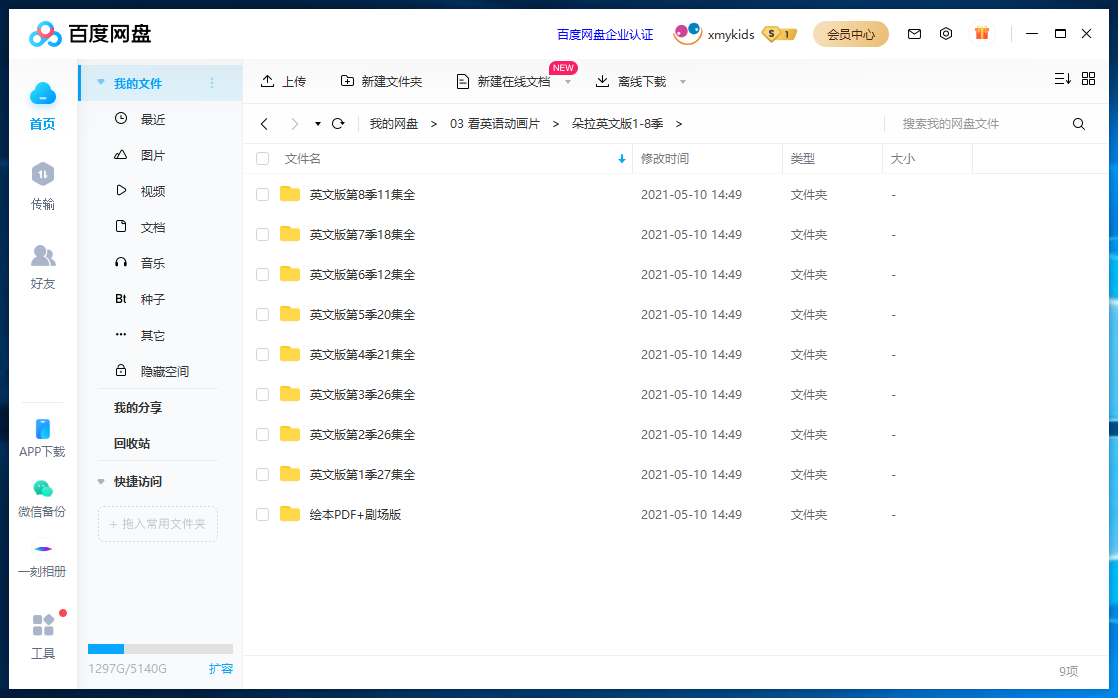Open 百度网盘企业认证 link
The width and height of the screenshot is (1118, 698).
pyautogui.click(x=605, y=34)
